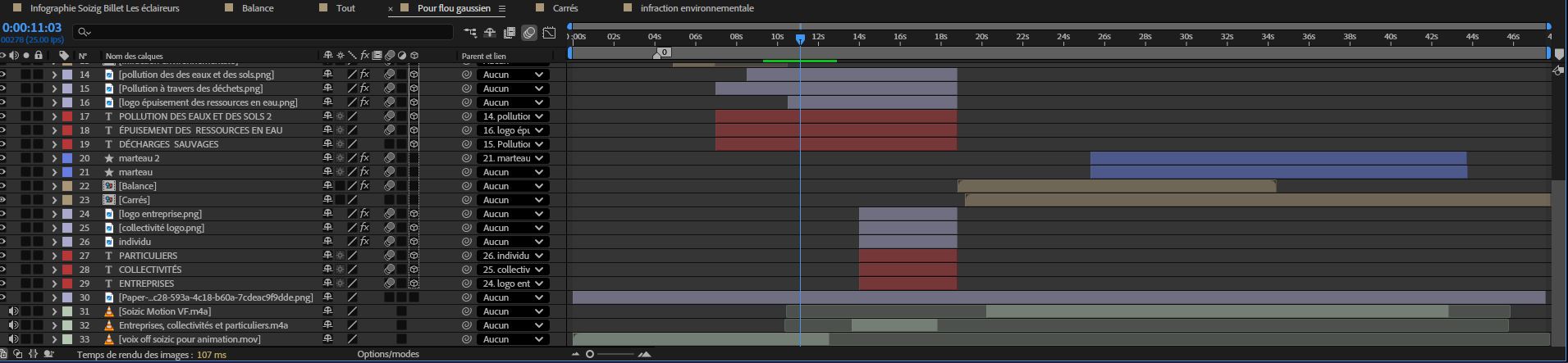This screenshot has height=363, width=1568.
Task: Click the text layer icon of COLLECTIVITÉS
Action: (109, 270)
